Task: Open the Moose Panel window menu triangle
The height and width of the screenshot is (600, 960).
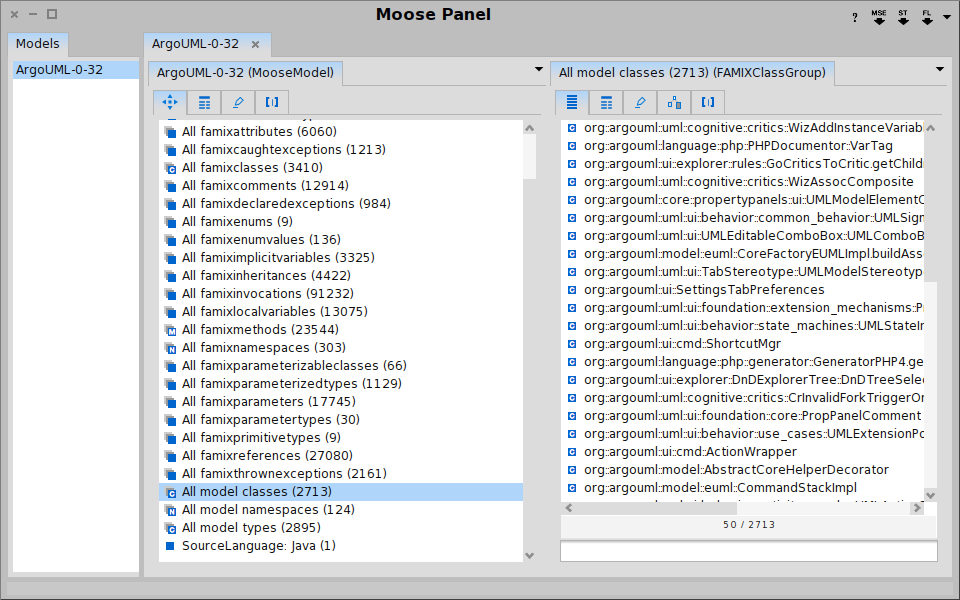Action: pos(948,18)
